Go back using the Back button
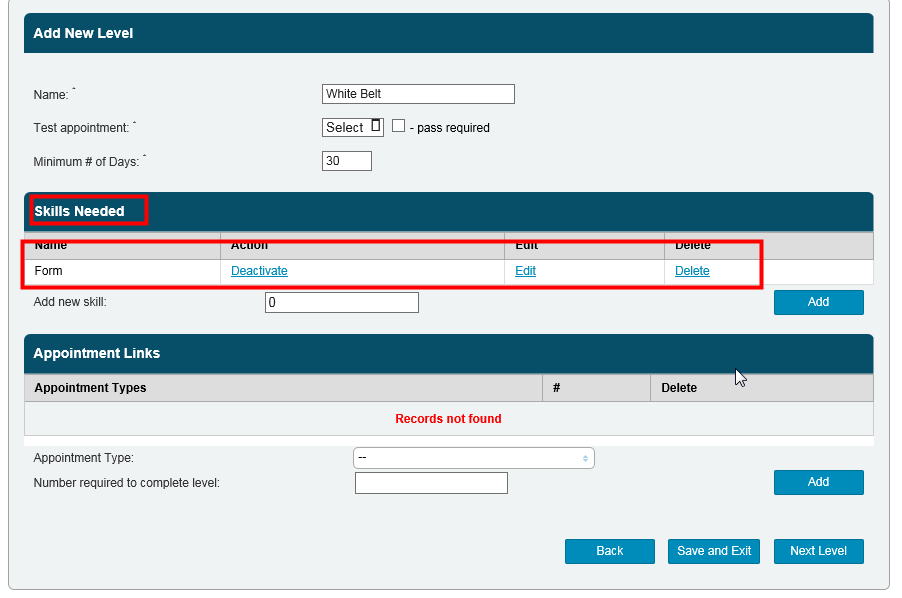Viewport: 902px width, 598px height. tap(609, 551)
